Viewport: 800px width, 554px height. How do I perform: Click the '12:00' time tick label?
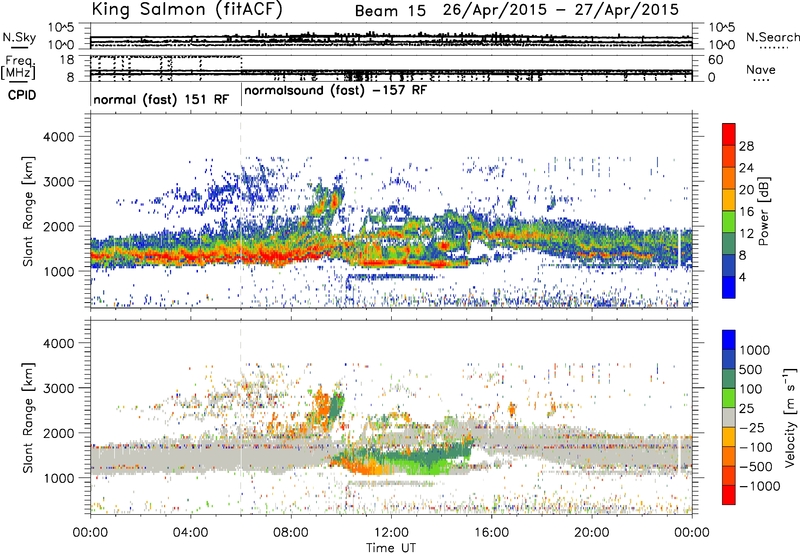(x=391, y=533)
